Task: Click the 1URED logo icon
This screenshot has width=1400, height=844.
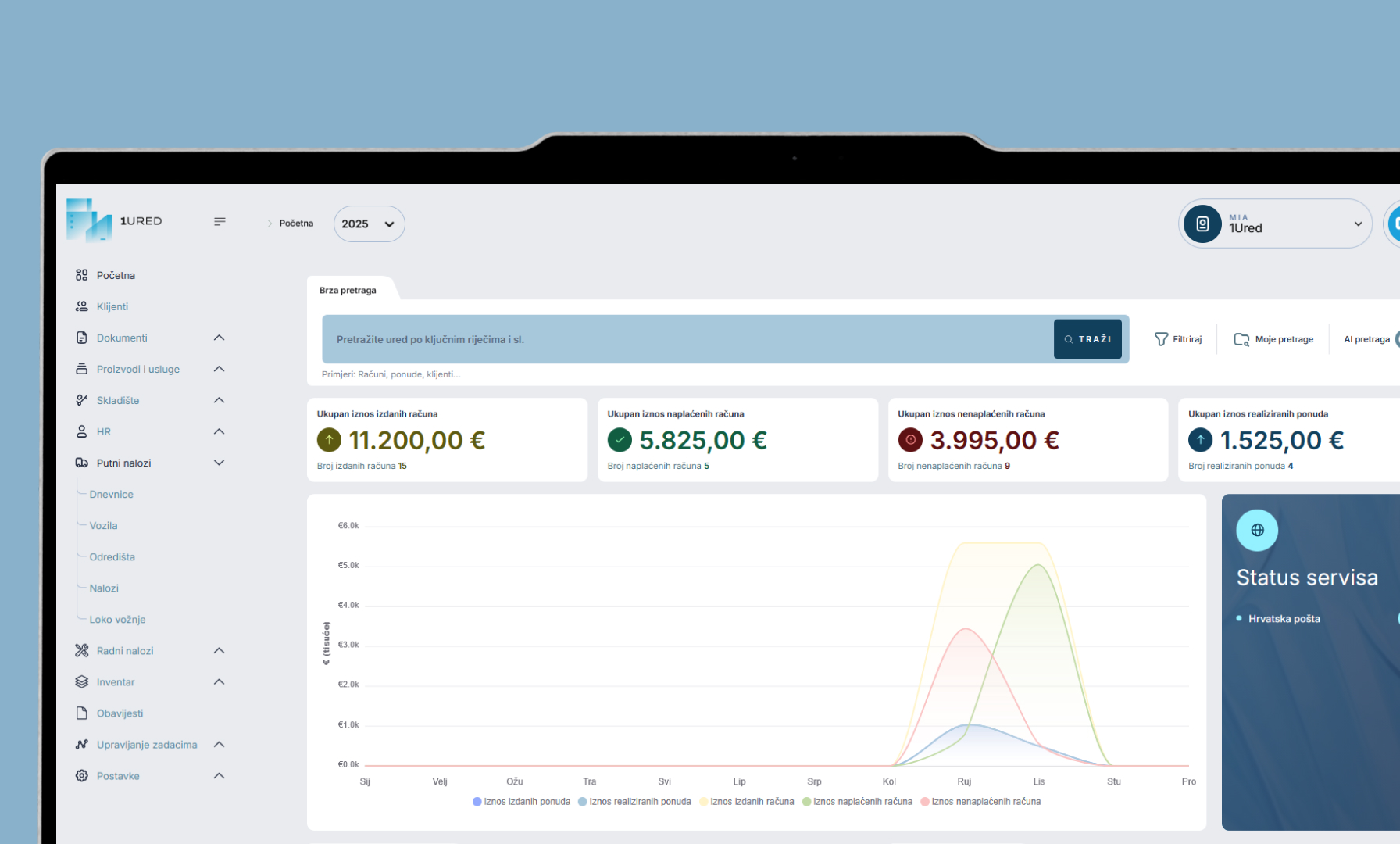Action: pyautogui.click(x=89, y=220)
